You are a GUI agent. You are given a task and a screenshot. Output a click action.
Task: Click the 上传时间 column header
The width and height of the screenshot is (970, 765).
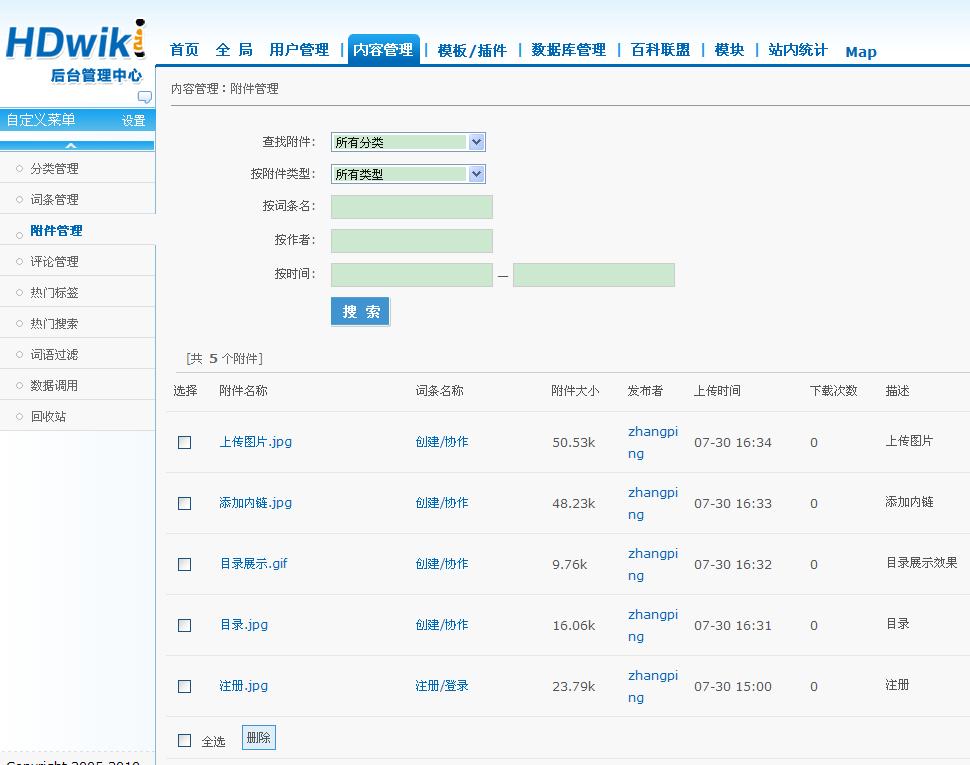point(717,390)
